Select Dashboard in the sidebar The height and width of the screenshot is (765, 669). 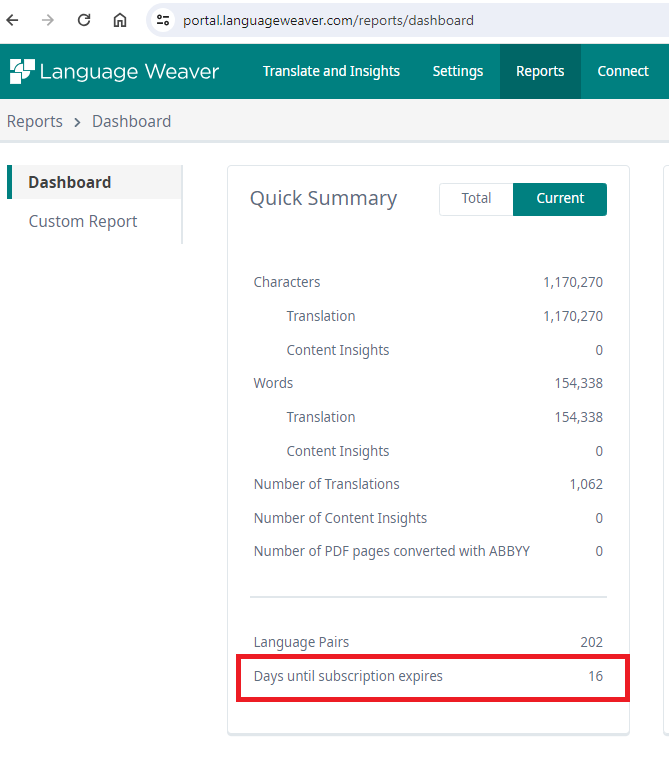[95, 182]
